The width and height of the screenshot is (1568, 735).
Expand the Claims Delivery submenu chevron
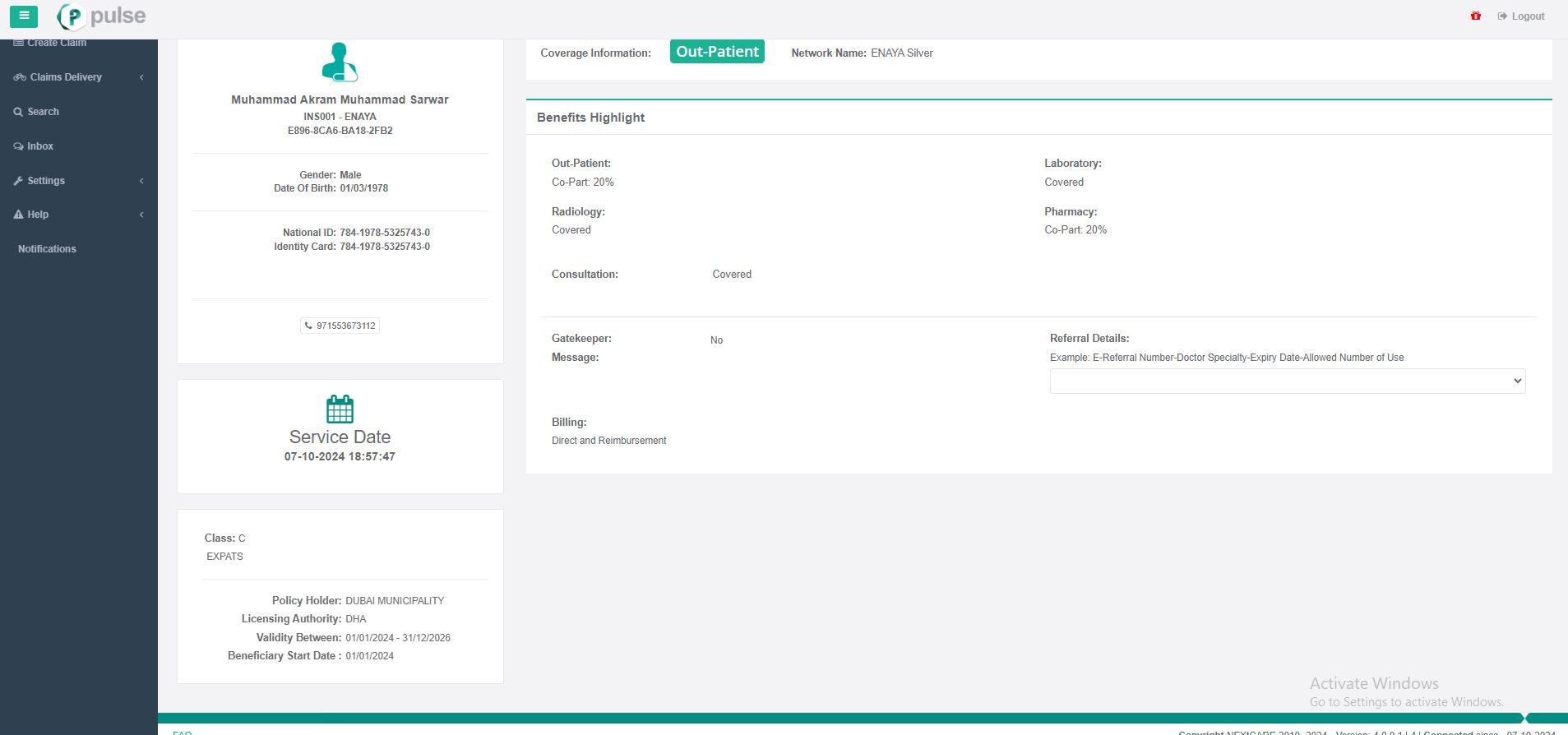[x=141, y=77]
